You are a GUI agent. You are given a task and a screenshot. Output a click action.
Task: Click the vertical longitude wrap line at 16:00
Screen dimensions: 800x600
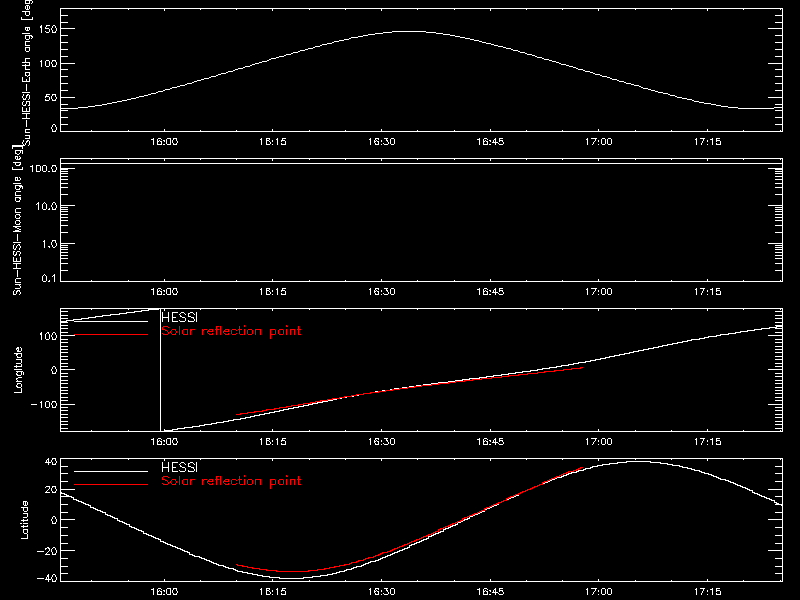(161, 370)
